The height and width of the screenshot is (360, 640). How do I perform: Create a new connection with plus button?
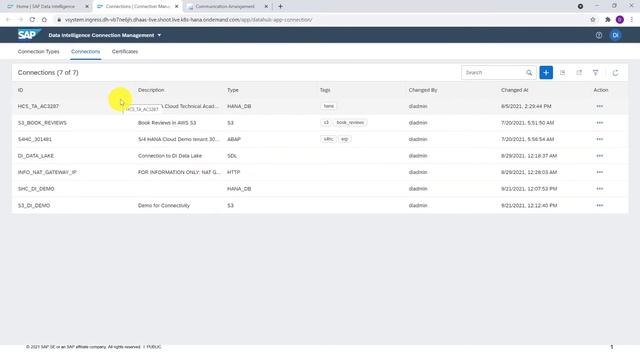click(x=546, y=73)
